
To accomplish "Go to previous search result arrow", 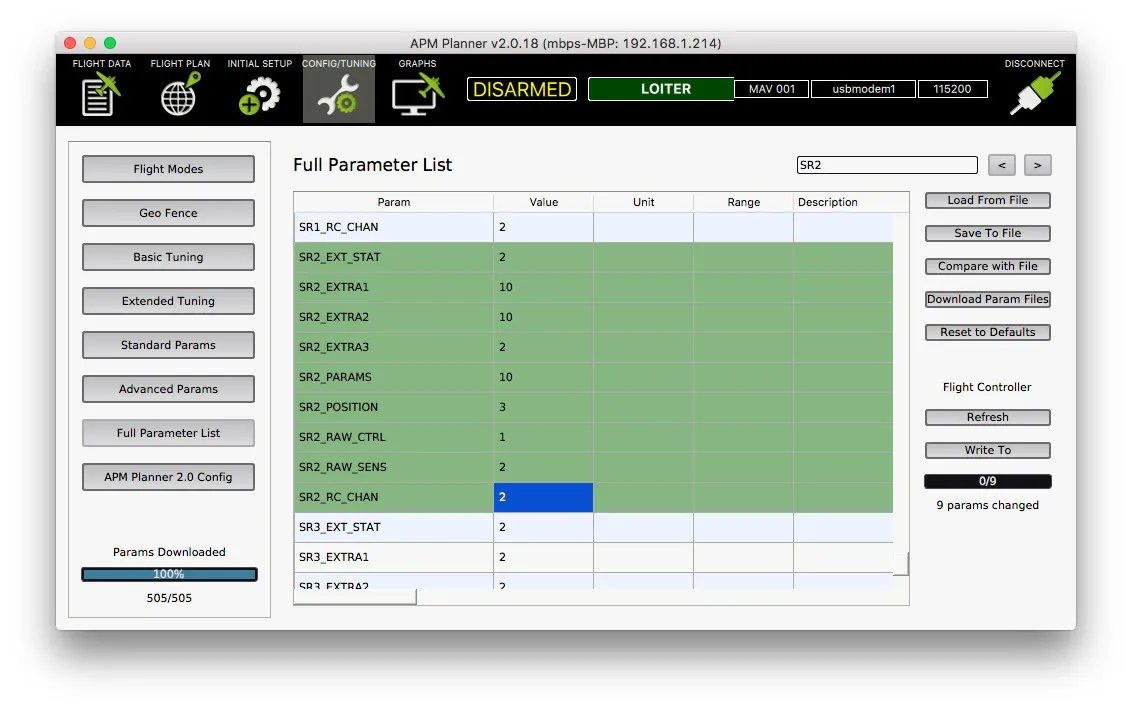I will click(1002, 165).
